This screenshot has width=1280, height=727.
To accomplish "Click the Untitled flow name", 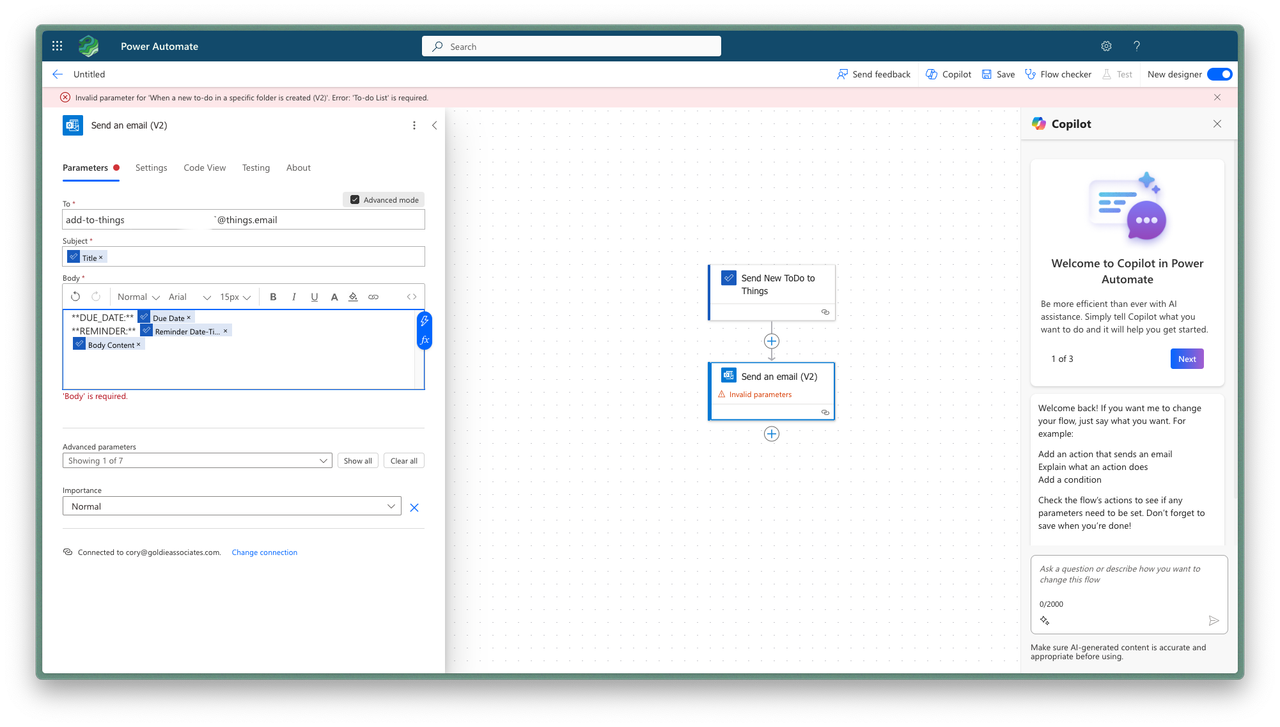I will coord(89,74).
